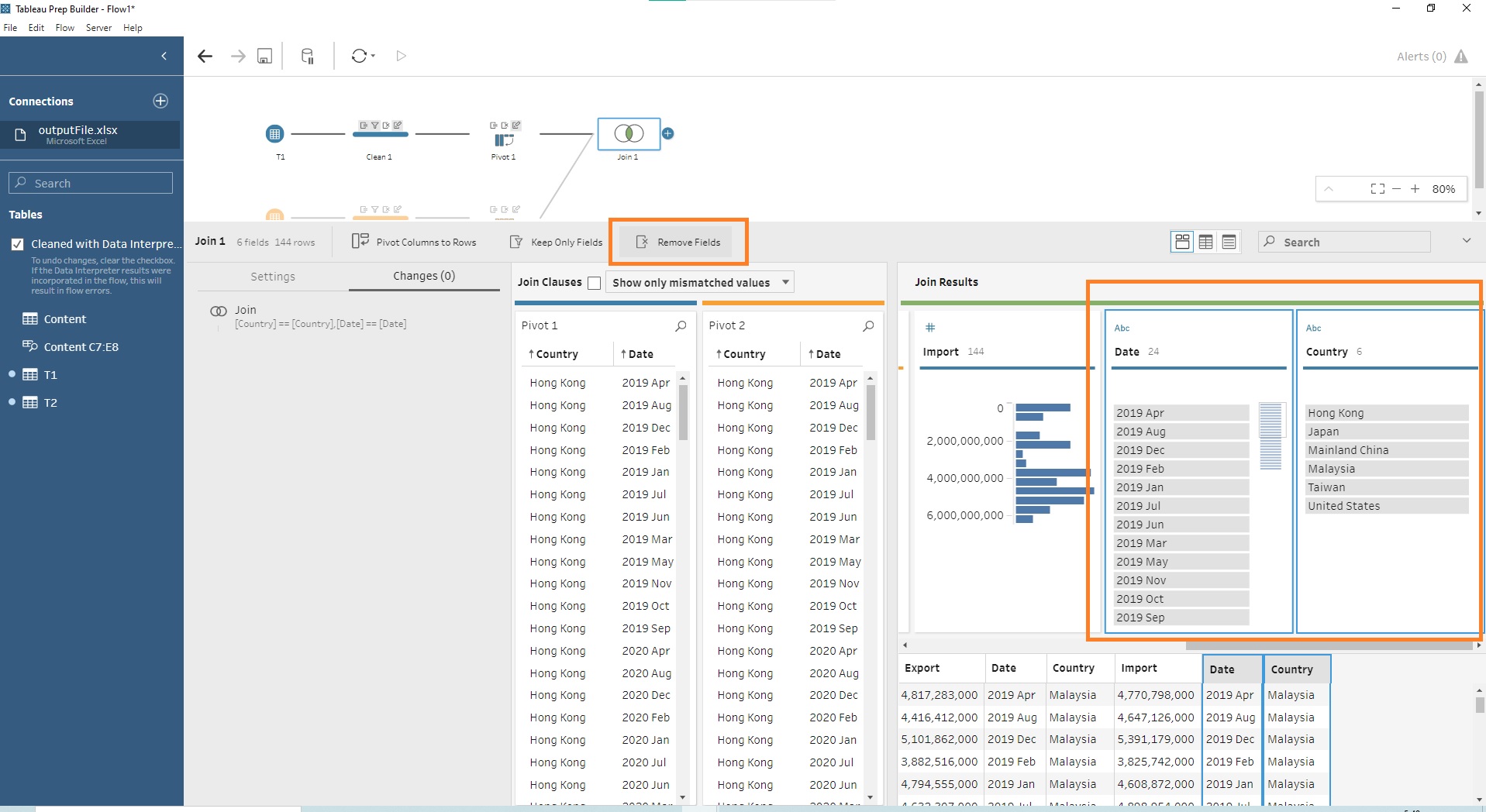This screenshot has width=1486, height=812.
Task: Click the redo forward arrow
Action: click(238, 56)
